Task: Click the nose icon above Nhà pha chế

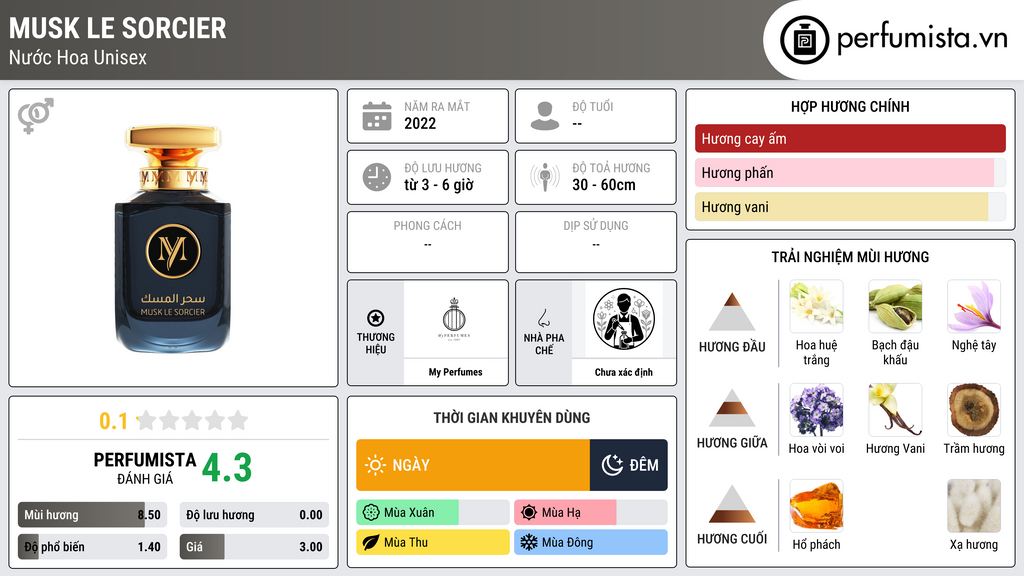Action: pos(543,319)
